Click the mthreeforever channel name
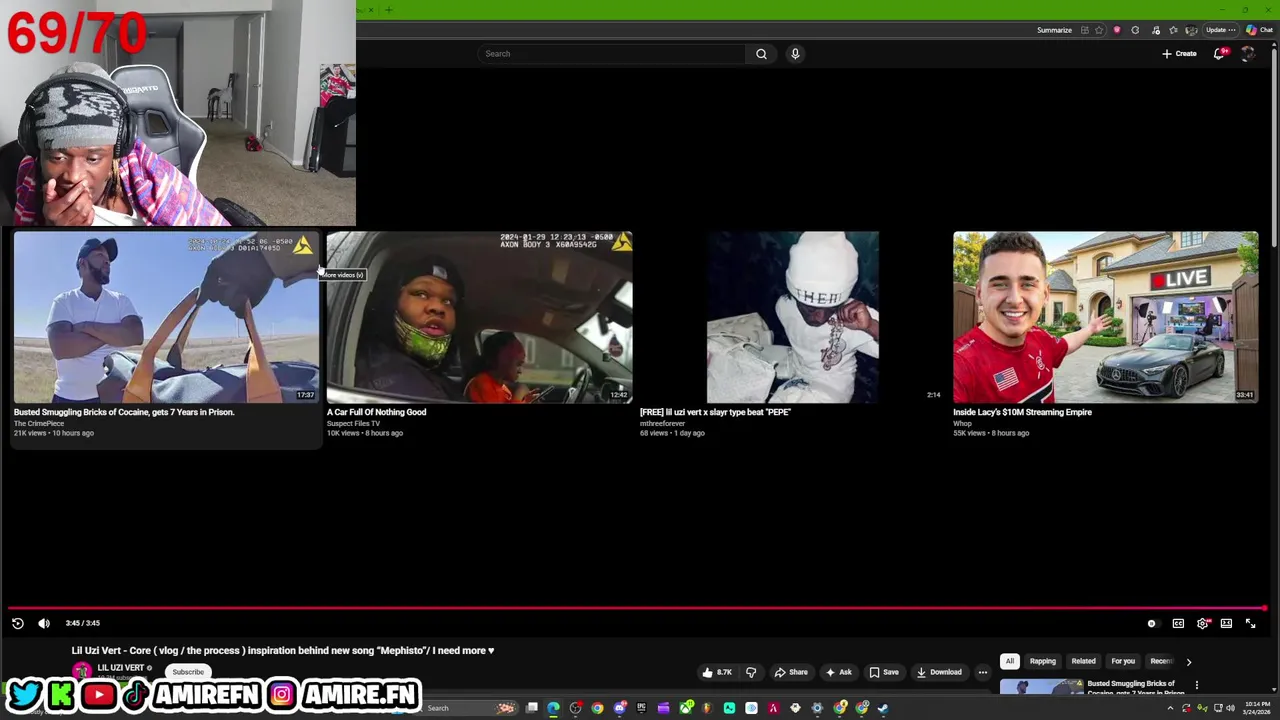 pyautogui.click(x=662, y=424)
